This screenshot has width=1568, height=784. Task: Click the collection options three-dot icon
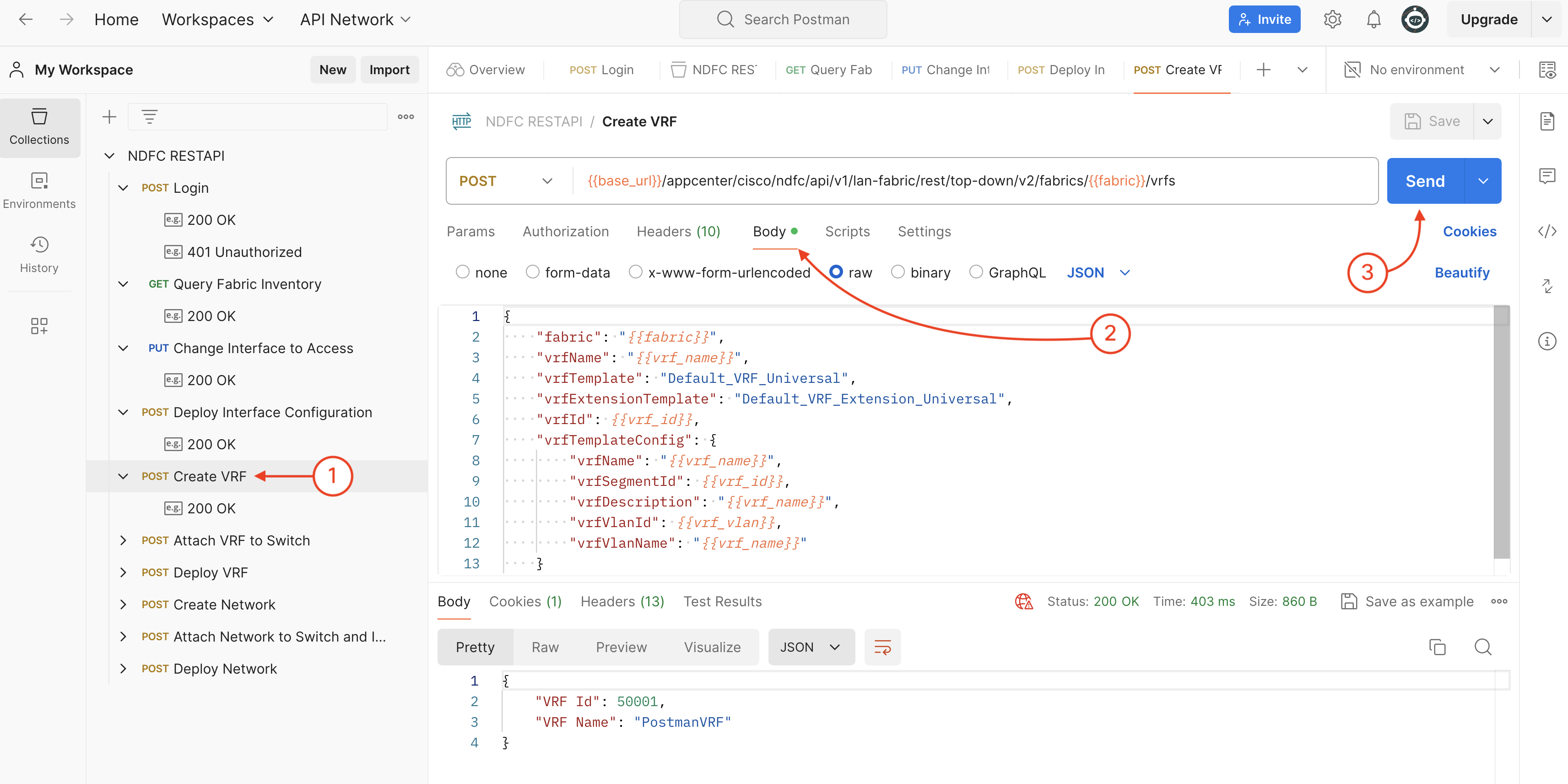point(406,116)
